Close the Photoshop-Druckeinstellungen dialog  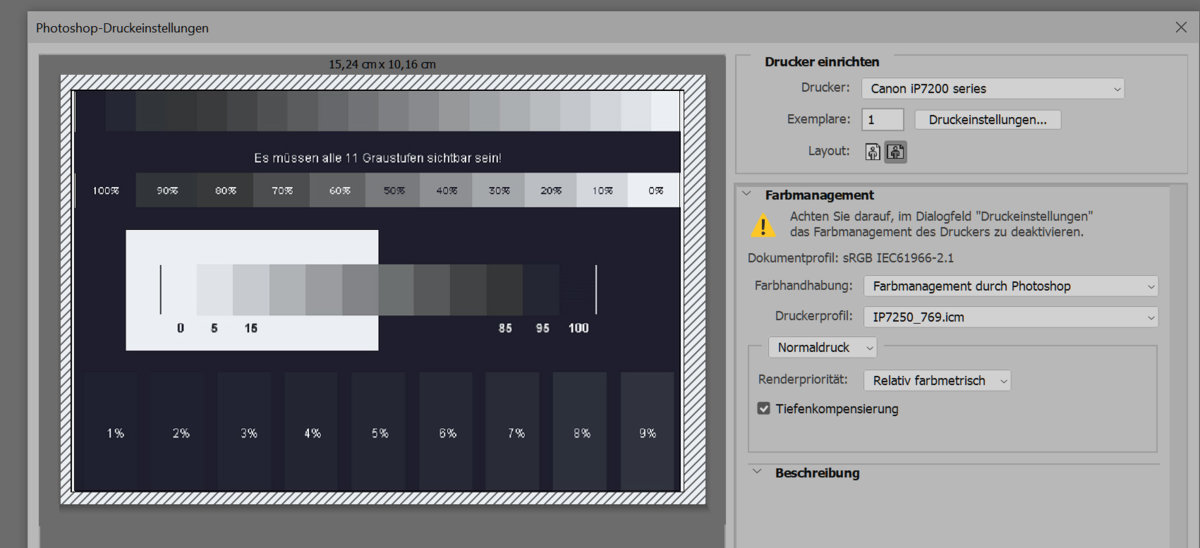(x=1181, y=27)
